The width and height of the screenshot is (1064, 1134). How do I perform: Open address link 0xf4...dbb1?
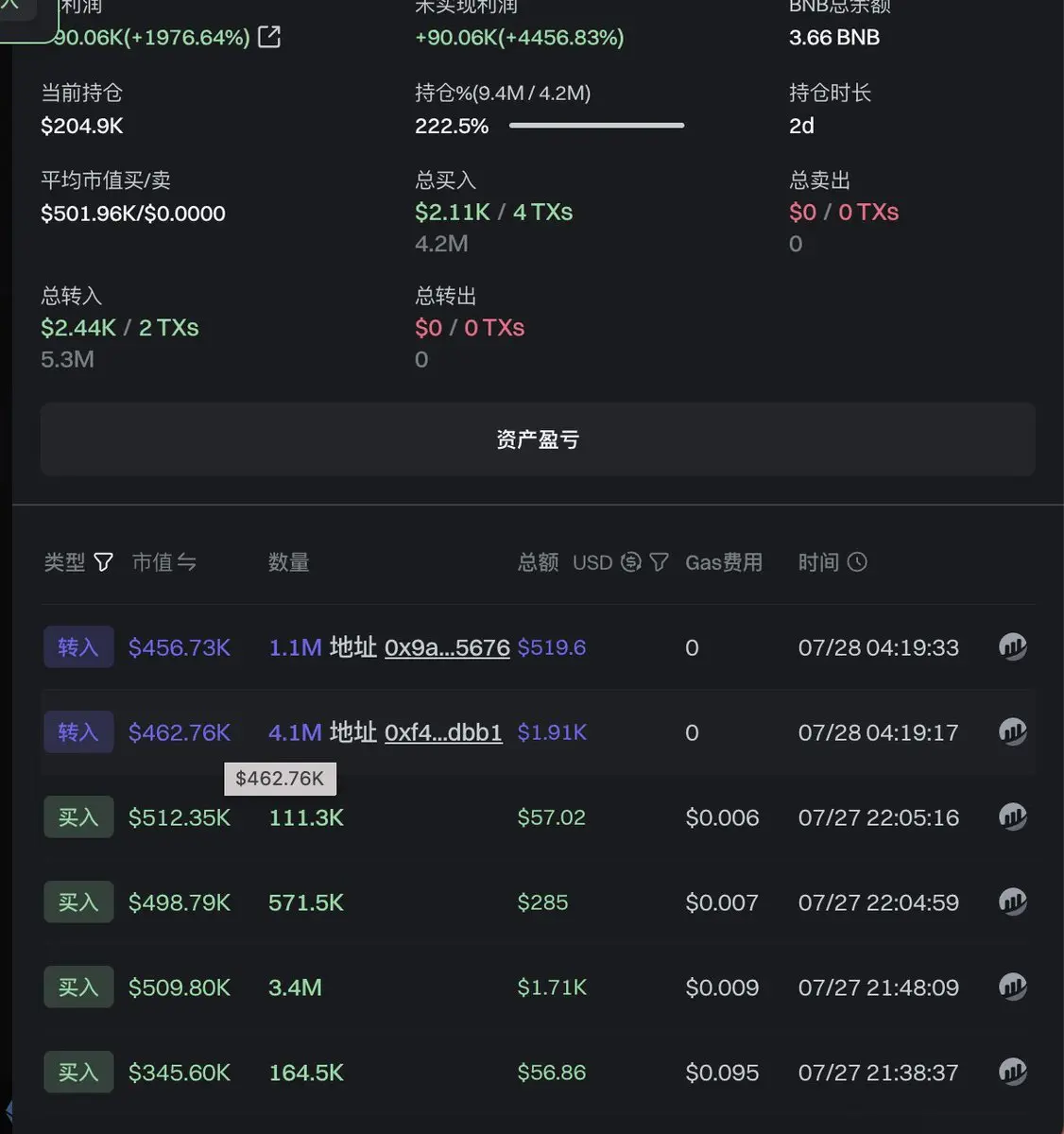[x=443, y=732]
